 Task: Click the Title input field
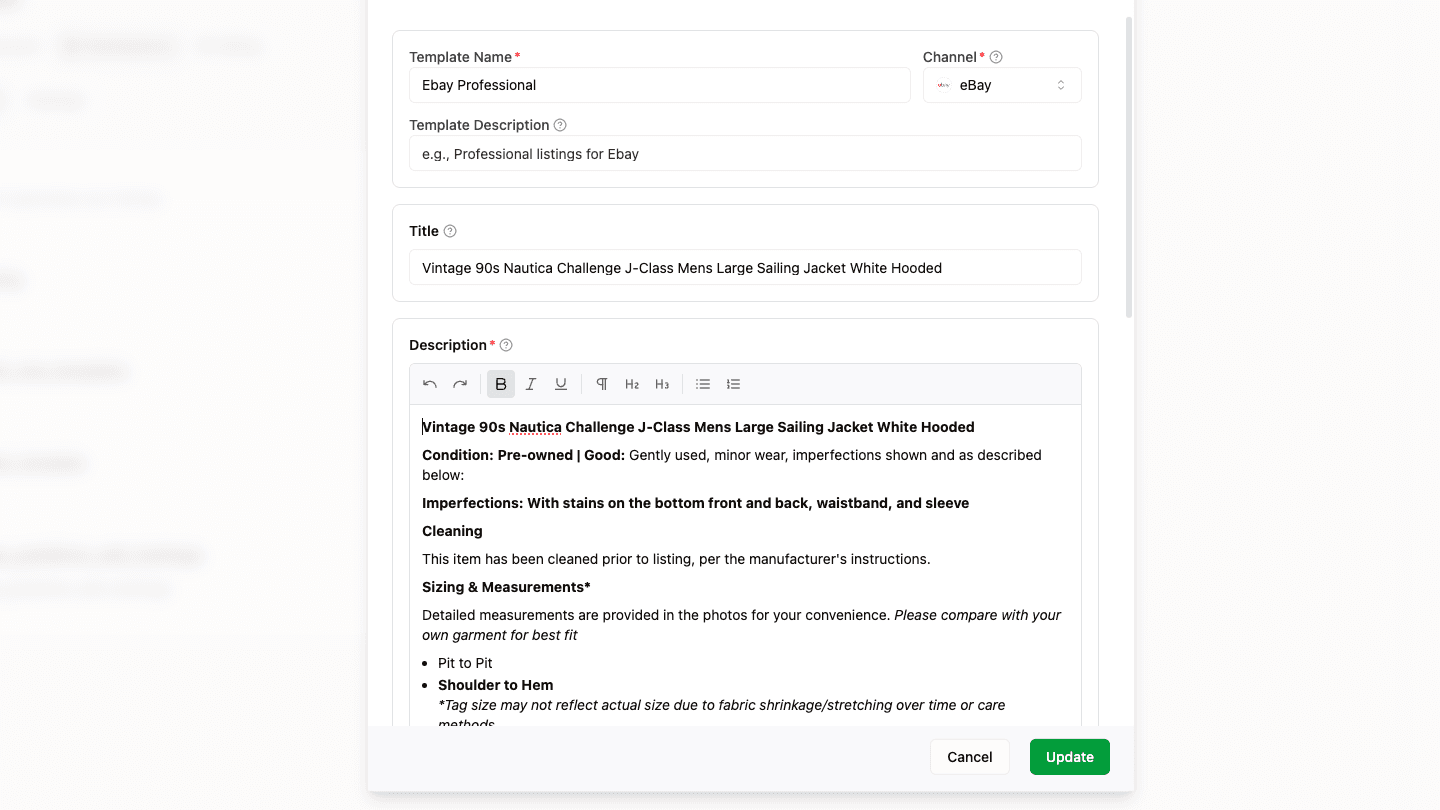tap(745, 267)
